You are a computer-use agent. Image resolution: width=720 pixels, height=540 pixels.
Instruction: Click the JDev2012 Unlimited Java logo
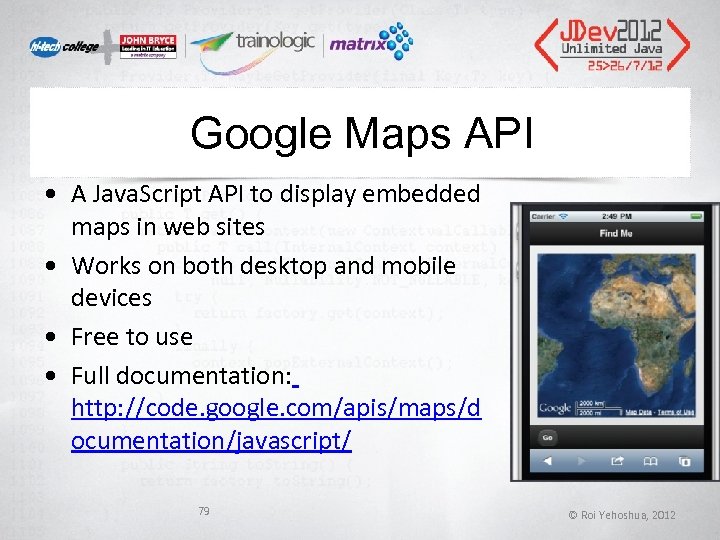tap(612, 45)
